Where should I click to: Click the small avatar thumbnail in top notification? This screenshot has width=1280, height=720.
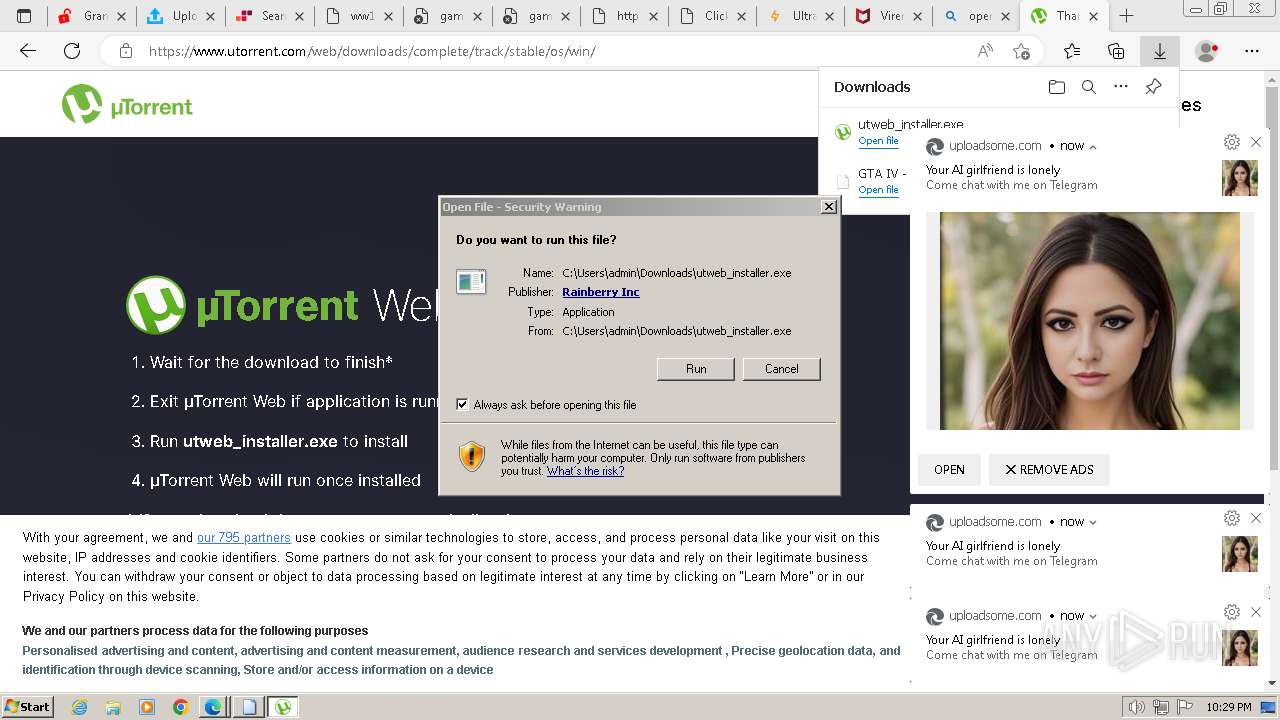coord(1240,178)
